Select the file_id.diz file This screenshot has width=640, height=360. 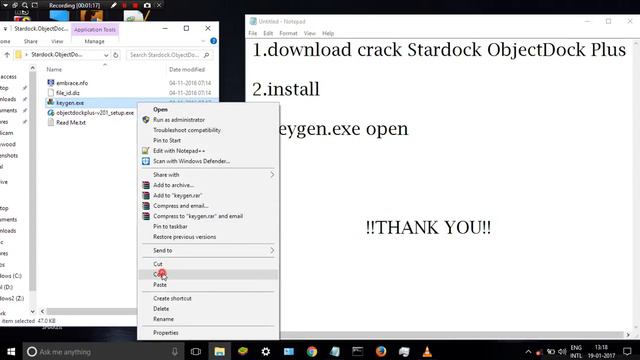68,93
